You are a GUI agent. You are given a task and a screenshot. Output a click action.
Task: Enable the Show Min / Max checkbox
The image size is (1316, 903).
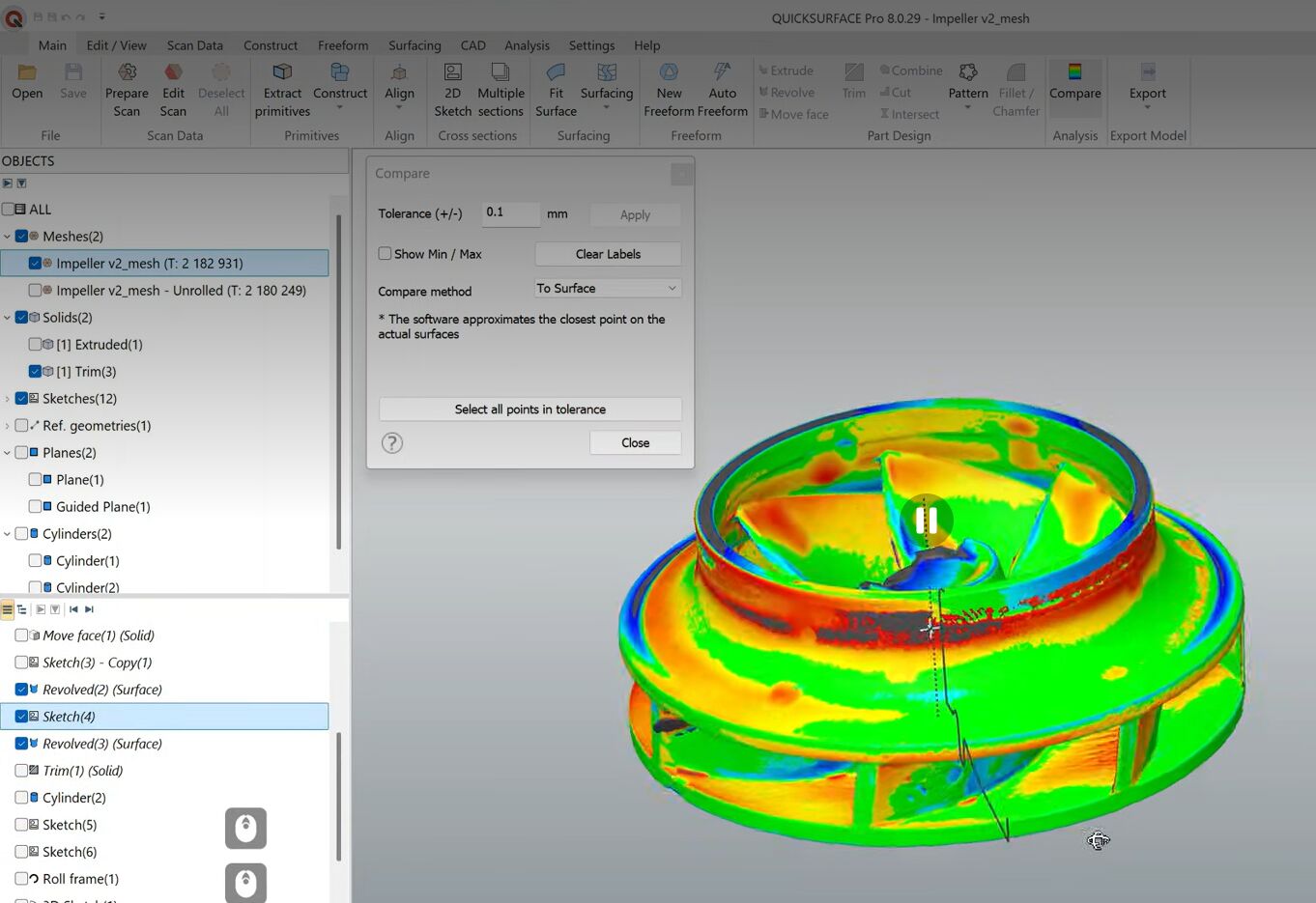click(385, 254)
